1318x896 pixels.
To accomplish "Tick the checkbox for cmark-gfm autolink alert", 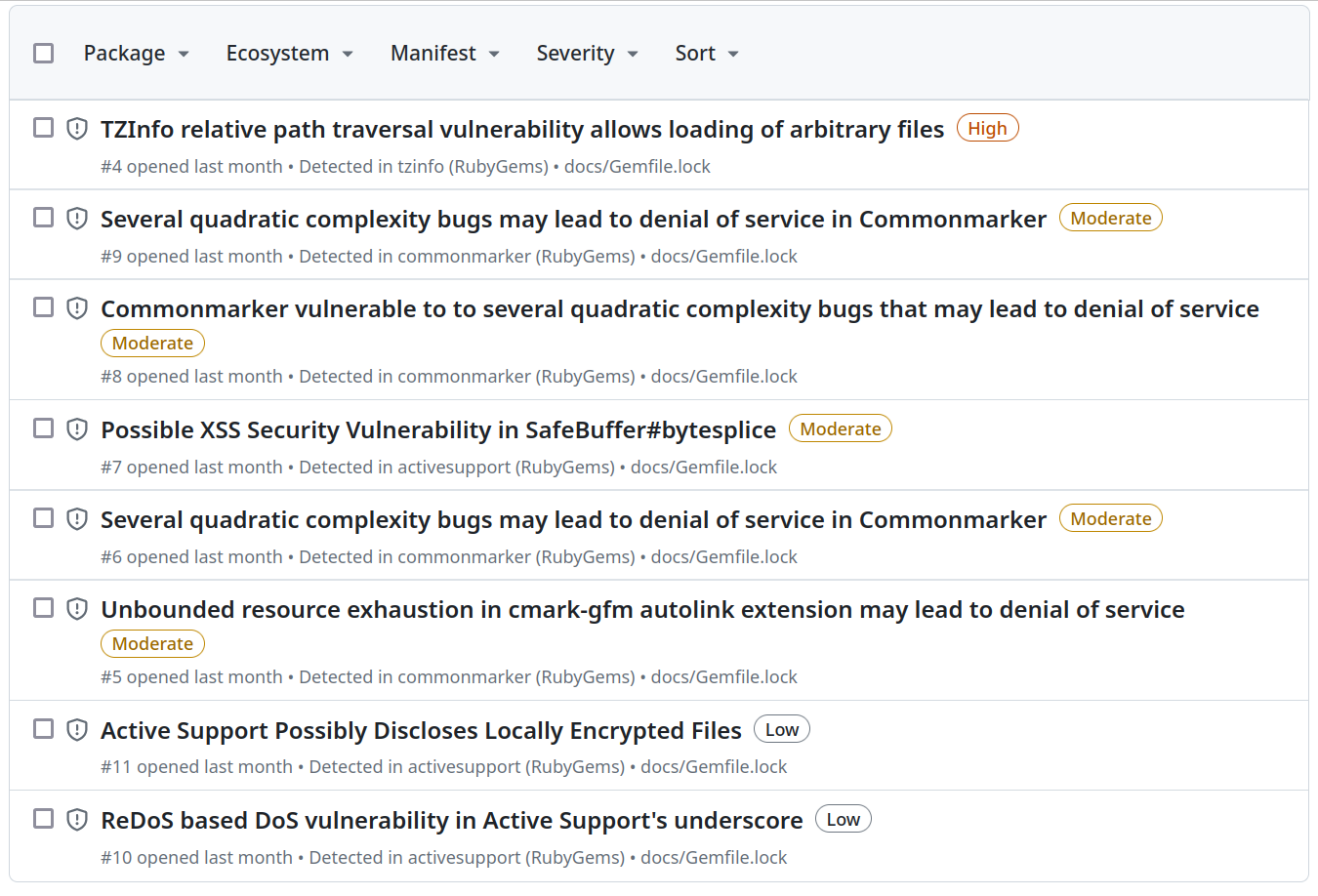I will click(43, 607).
